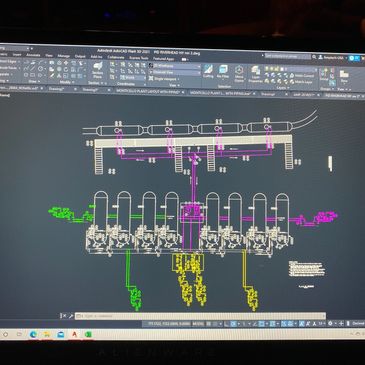
Task: Select the Culling tool icon
Action: [x=208, y=72]
